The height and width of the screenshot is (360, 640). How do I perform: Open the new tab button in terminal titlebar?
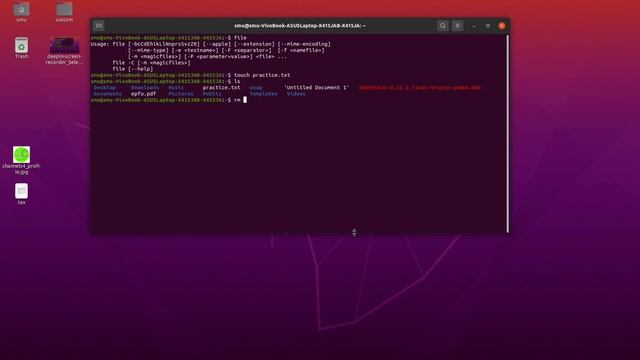98,26
